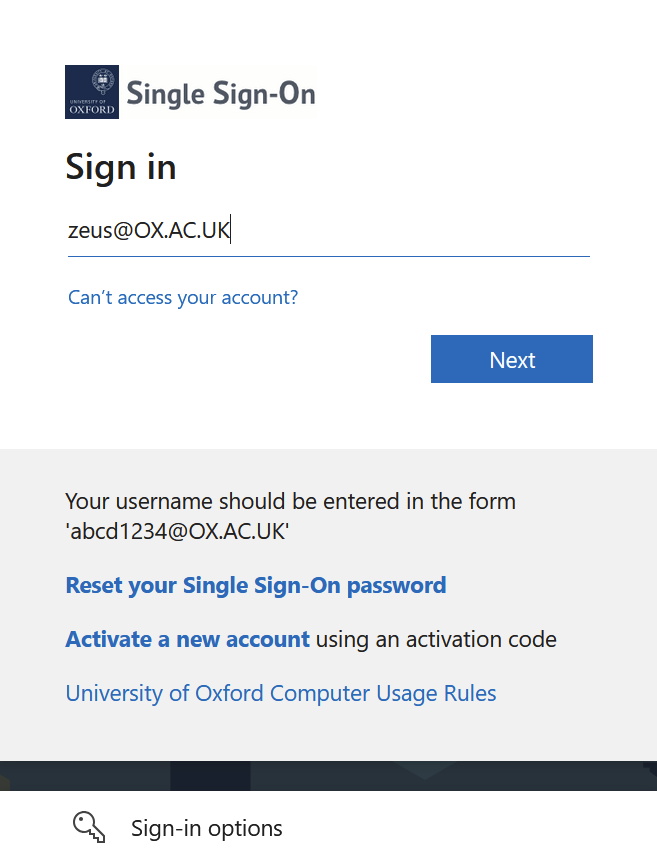657x862 pixels.
Task: Click the key icon beside Sign-in options
Action: coord(89,827)
